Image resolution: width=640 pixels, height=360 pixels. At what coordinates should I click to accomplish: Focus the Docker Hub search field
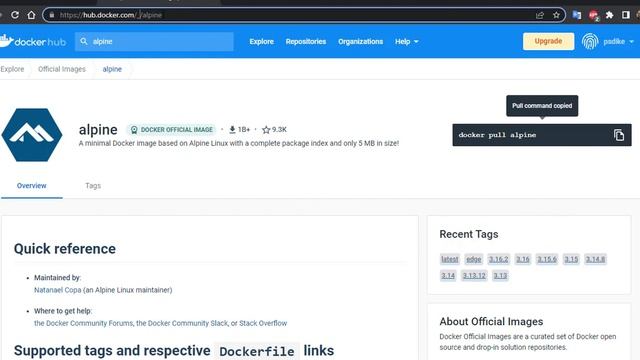[154, 41]
